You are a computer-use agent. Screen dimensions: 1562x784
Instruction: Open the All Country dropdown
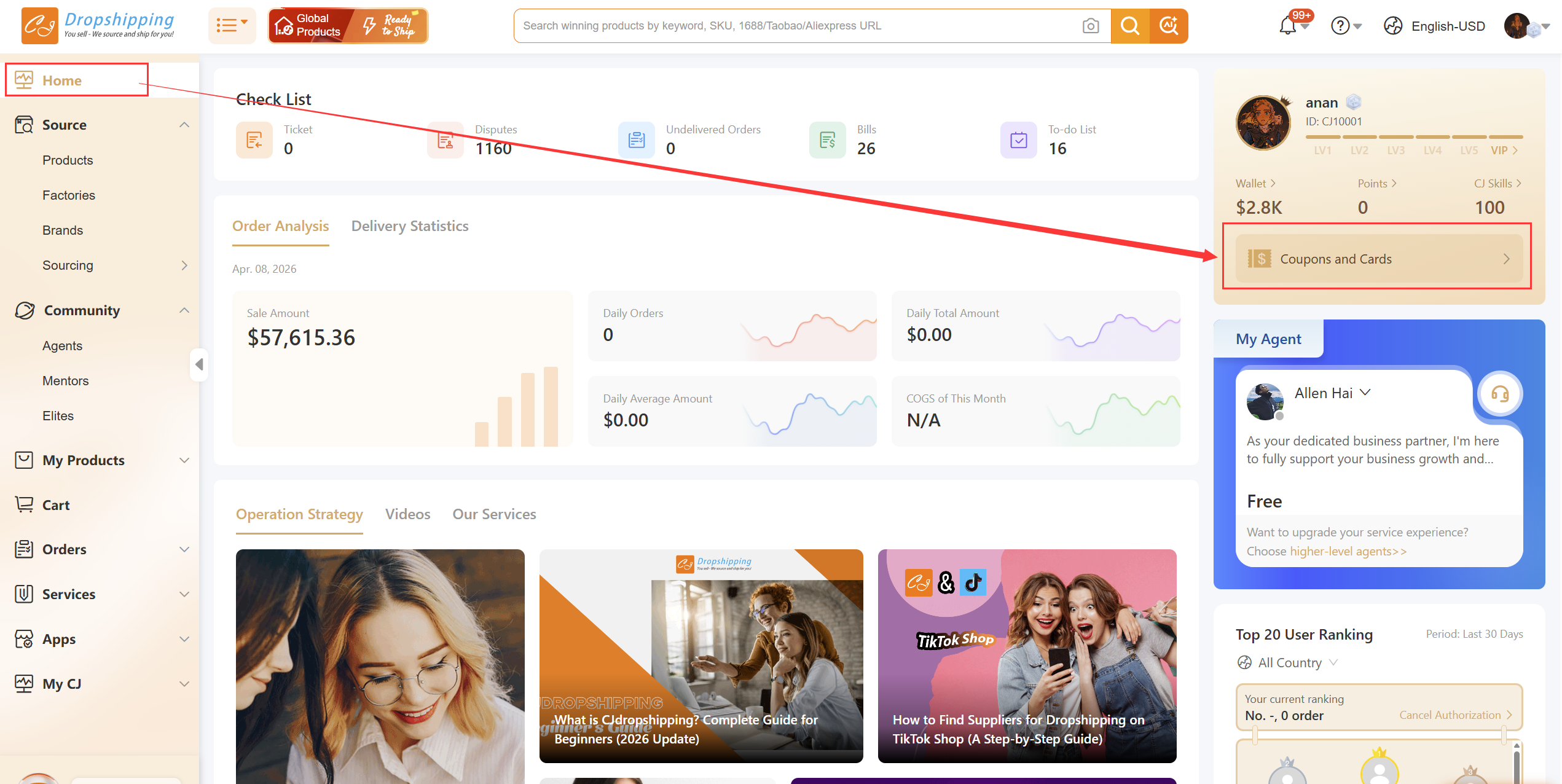pyautogui.click(x=1289, y=662)
